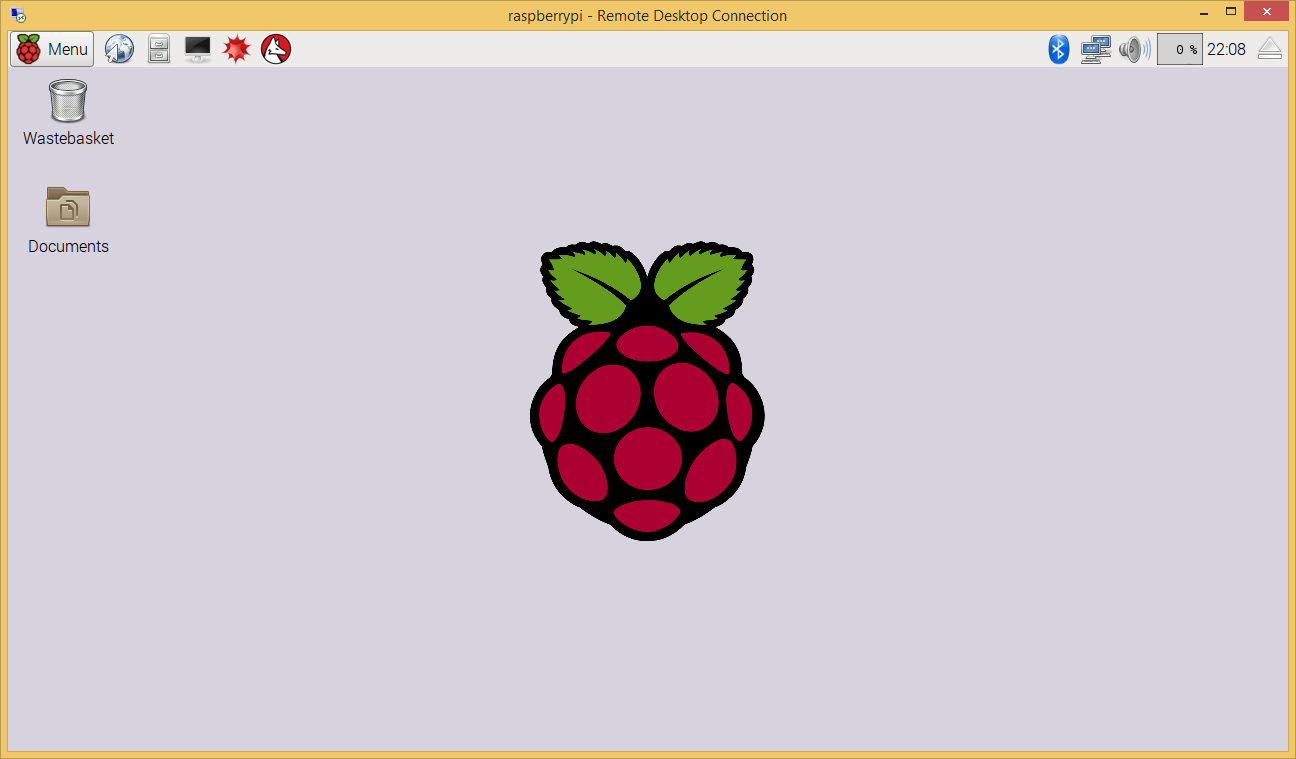This screenshot has width=1296, height=759.
Task: Click the volume speaker icon
Action: click(1135, 49)
